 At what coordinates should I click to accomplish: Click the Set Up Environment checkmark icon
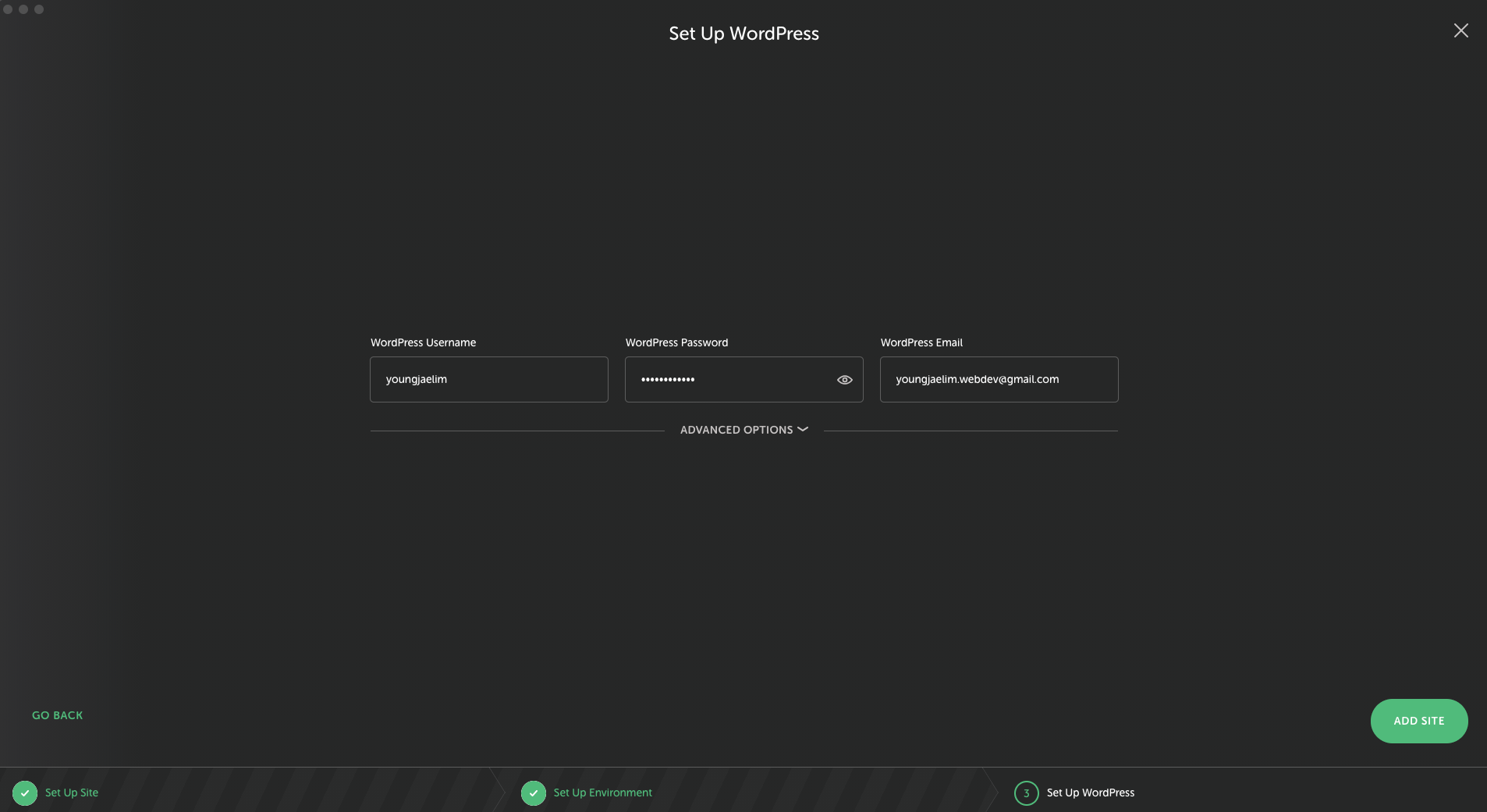point(534,792)
